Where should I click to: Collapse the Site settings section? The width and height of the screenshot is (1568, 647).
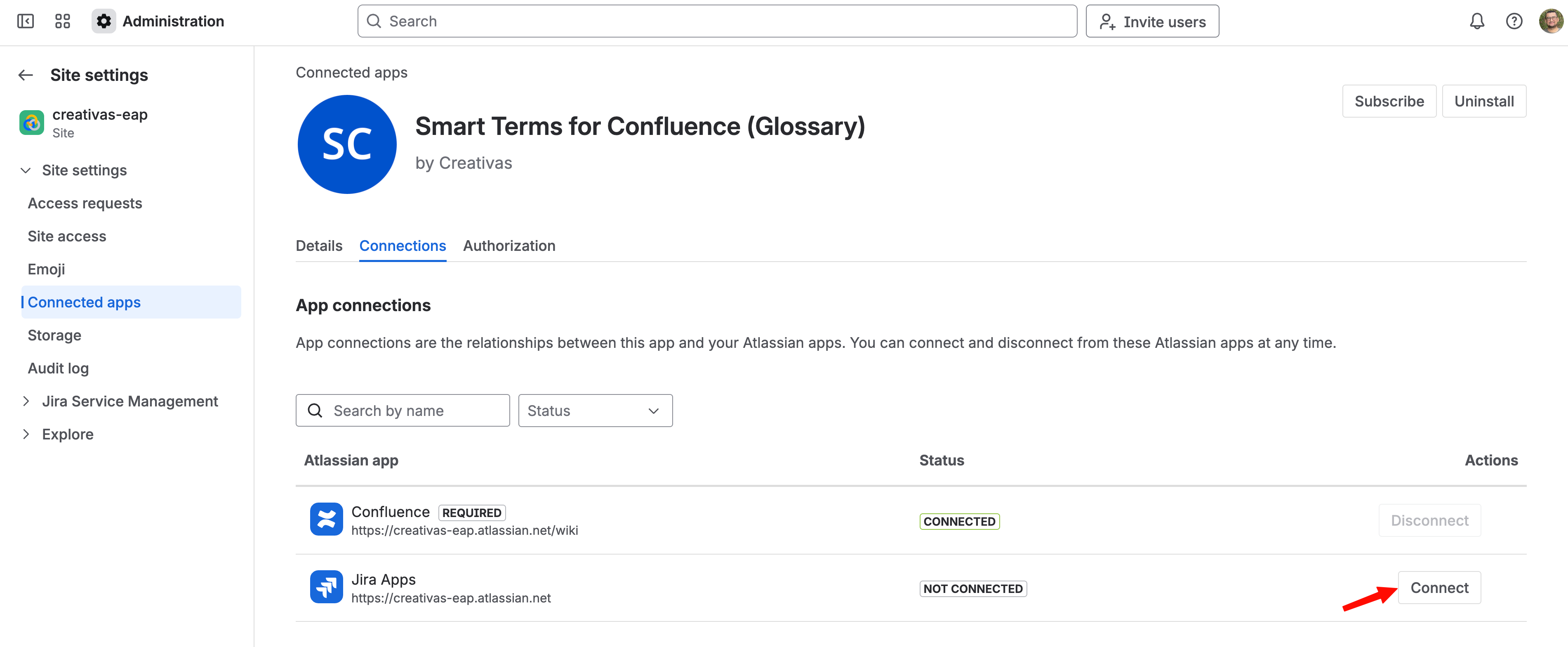click(26, 170)
